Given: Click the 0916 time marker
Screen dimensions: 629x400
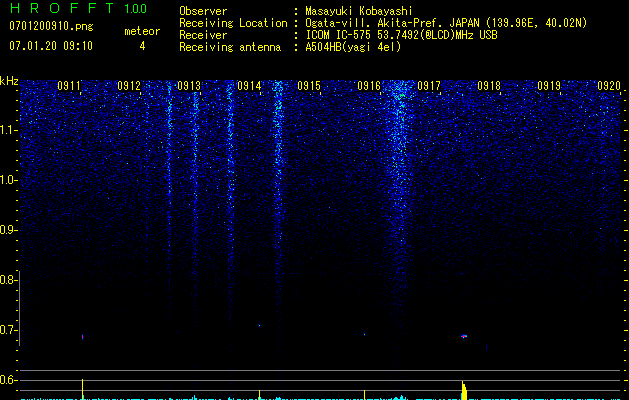Looking at the screenshot, I should click(x=369, y=86).
